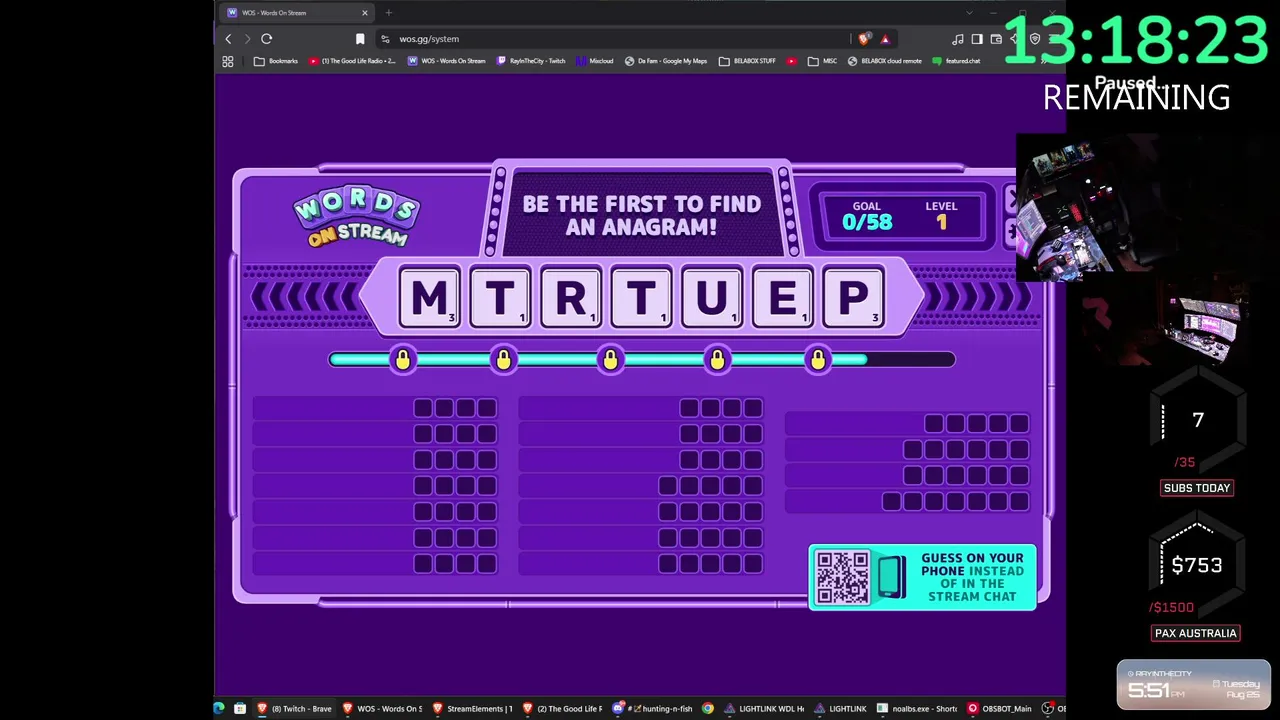Click the second padlock on the progress bar
The width and height of the screenshot is (1280, 720).
coord(504,359)
